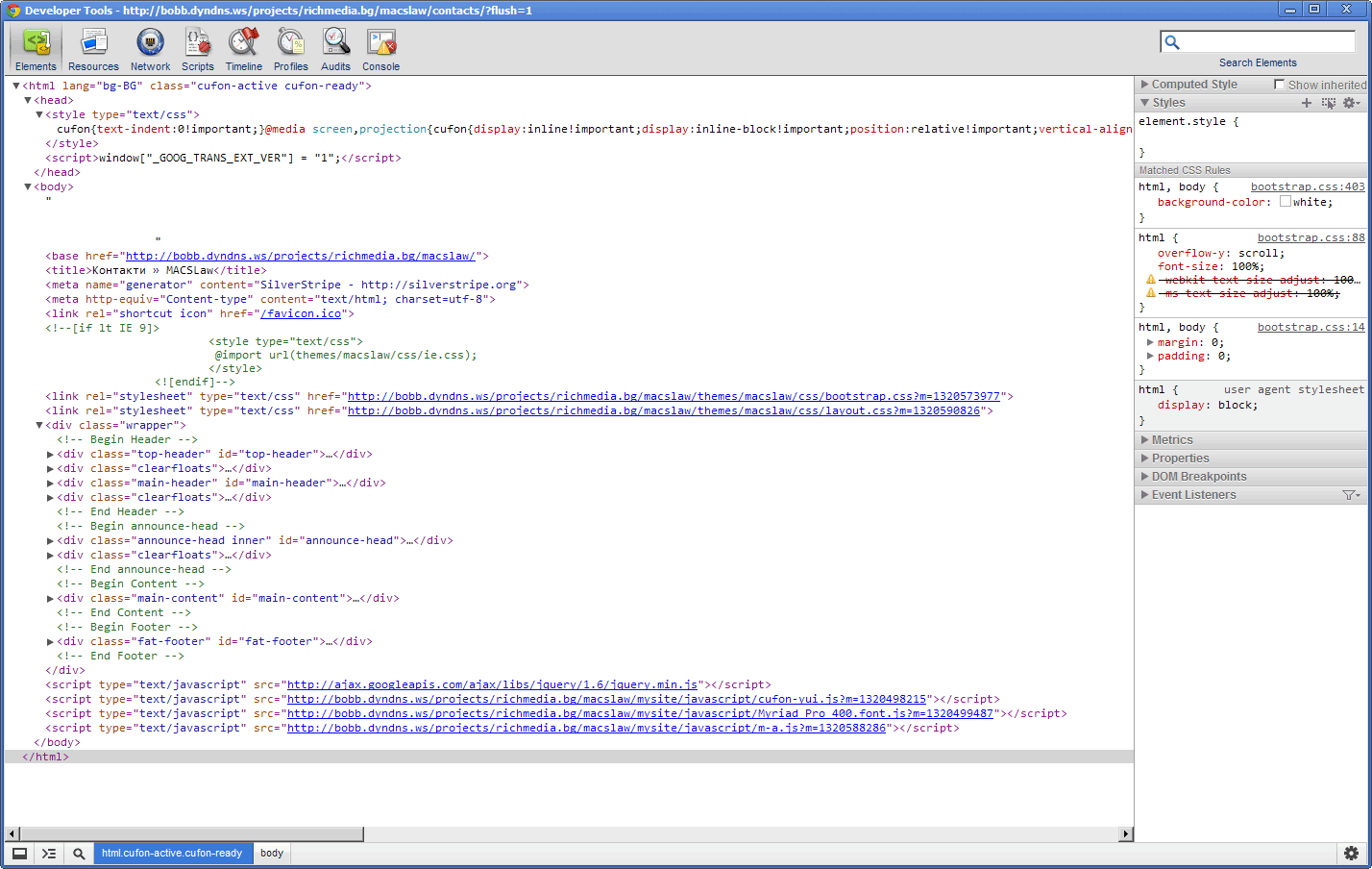Viewport: 1372px width, 869px height.
Task: Expand the announce-head inner div
Action: (51, 540)
